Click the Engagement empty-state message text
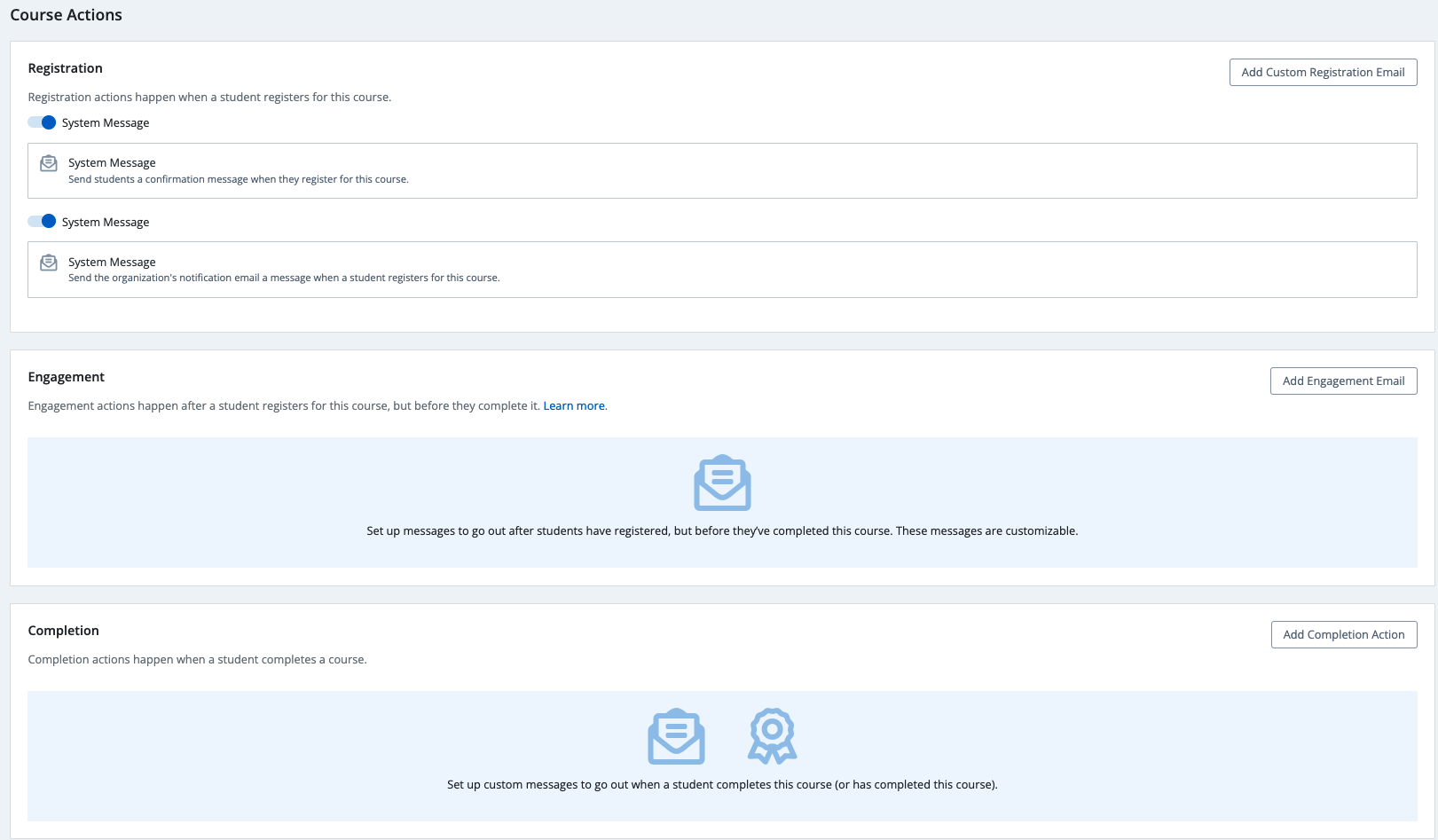Screen dimensions: 1438x840 (x=722, y=531)
